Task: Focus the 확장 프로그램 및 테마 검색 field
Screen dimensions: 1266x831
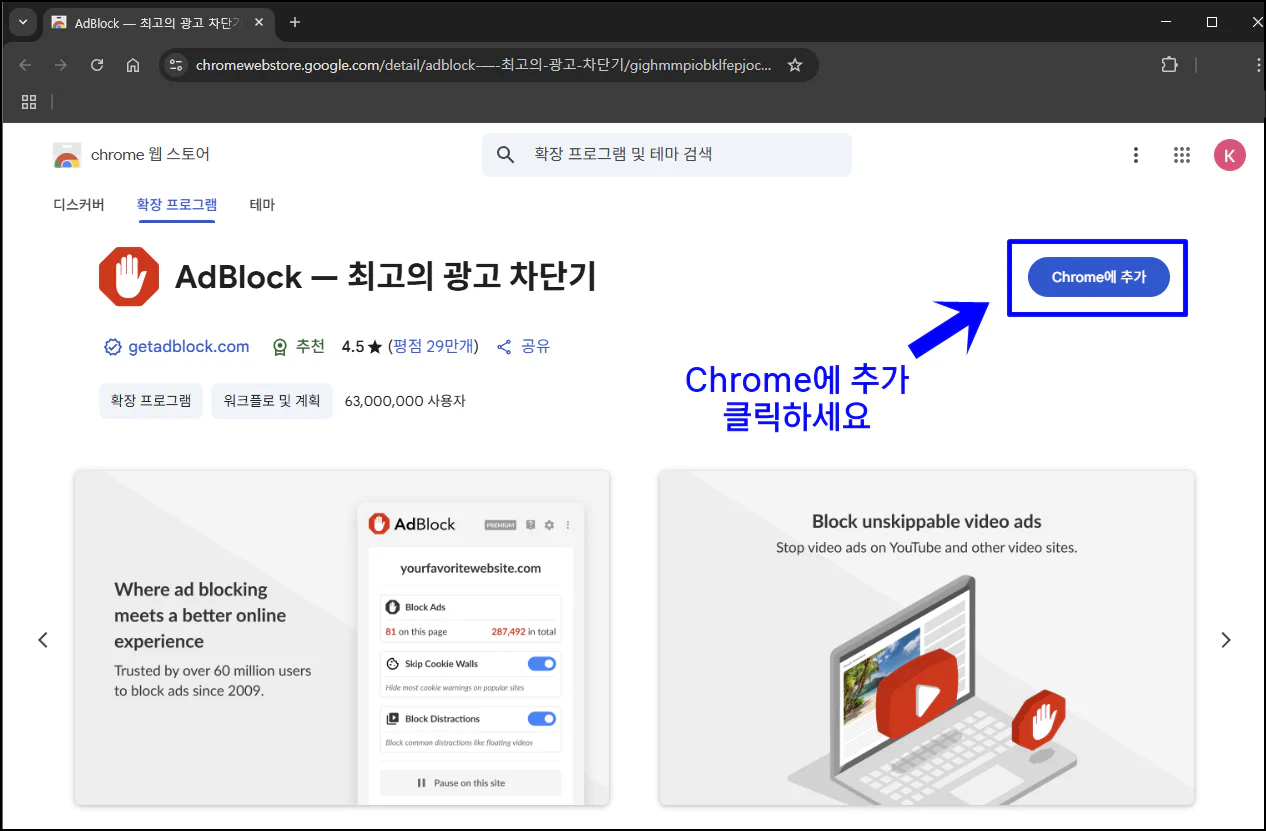Action: (667, 155)
